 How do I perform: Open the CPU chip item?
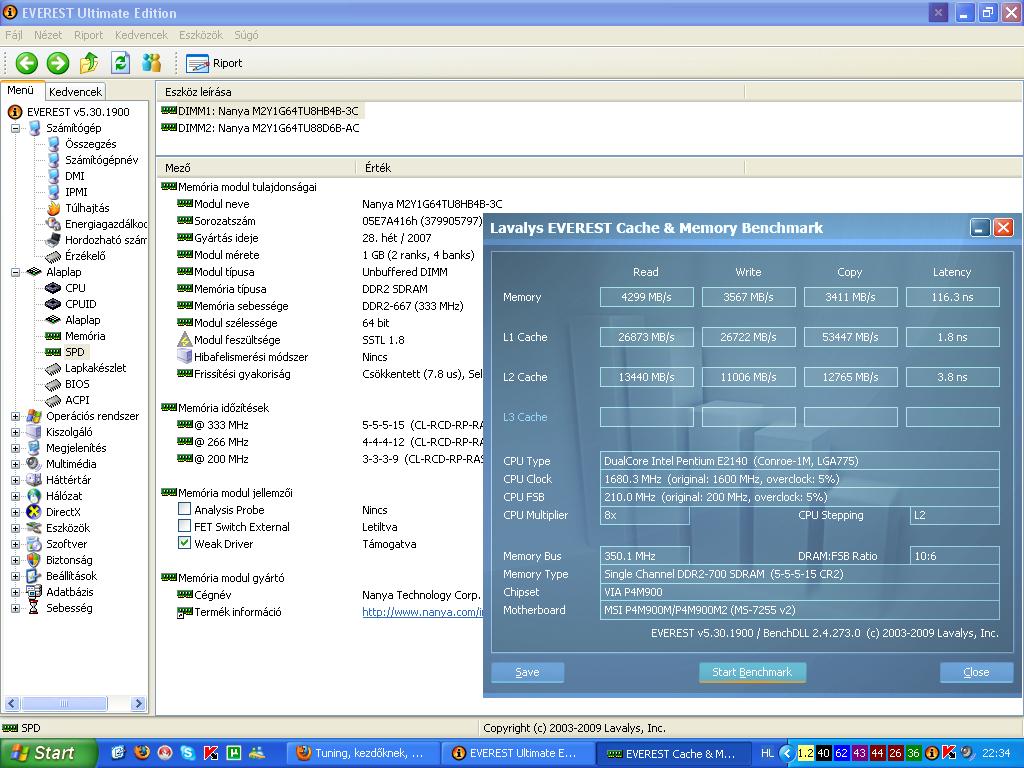point(75,288)
